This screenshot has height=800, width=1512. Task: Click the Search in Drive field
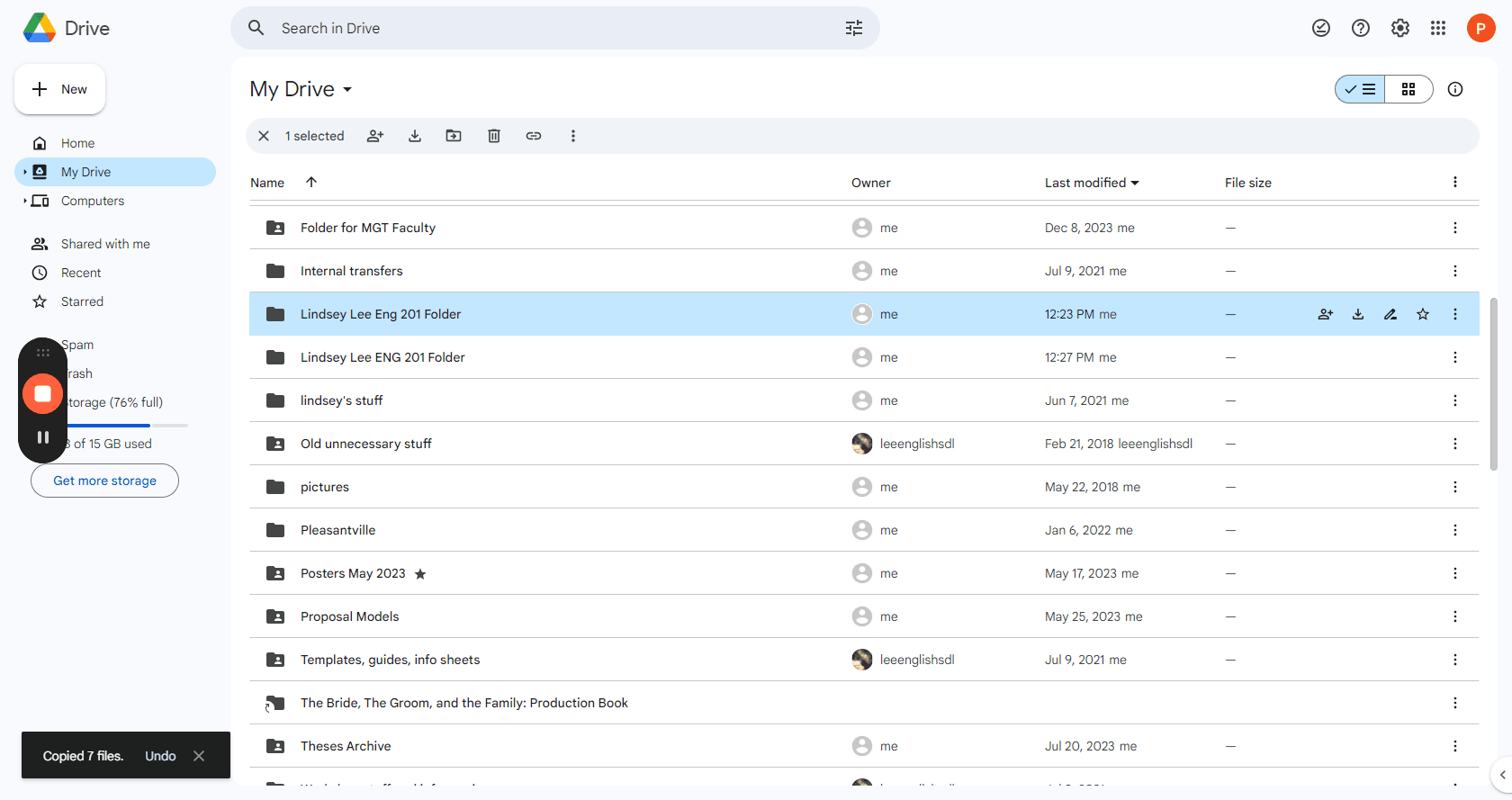click(555, 28)
